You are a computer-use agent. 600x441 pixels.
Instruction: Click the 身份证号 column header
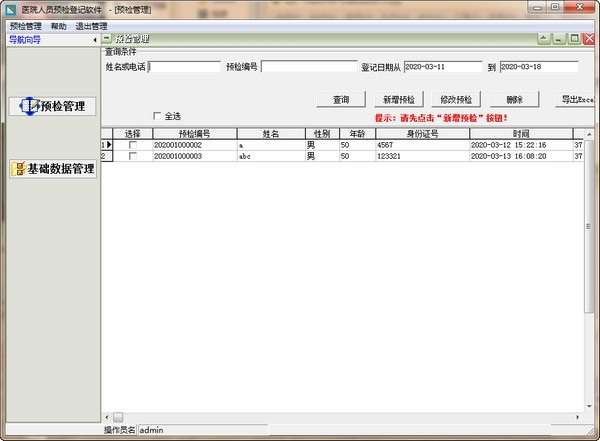pyautogui.click(x=422, y=134)
